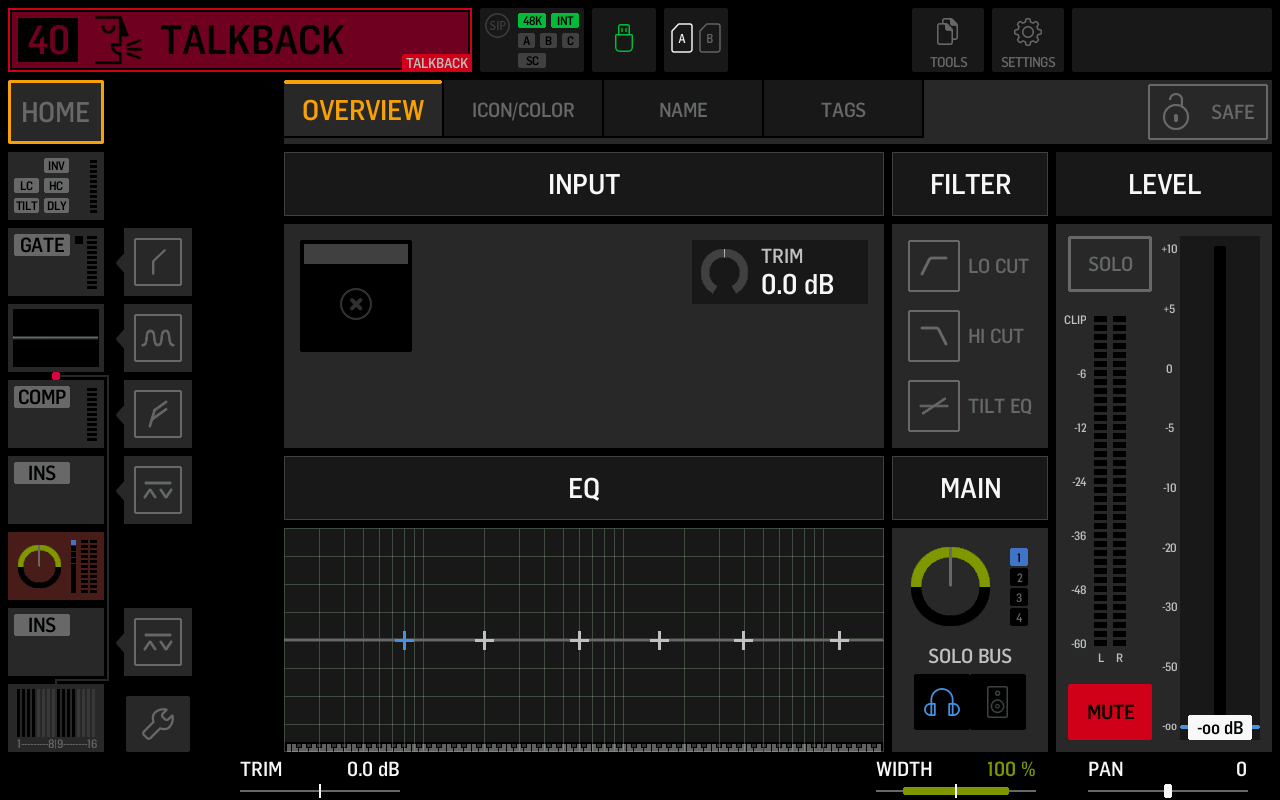Enable the SIP mode indicator
Screen dimensions: 1280x800
(x=497, y=25)
